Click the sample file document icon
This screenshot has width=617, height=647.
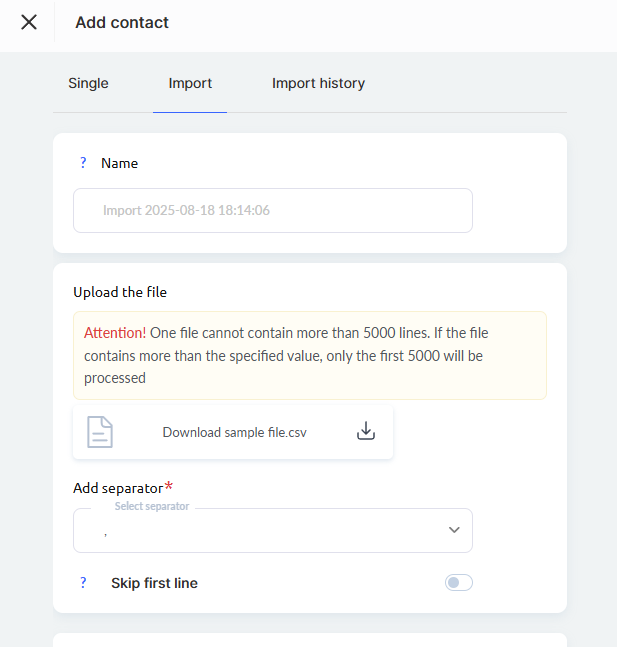click(x=100, y=432)
